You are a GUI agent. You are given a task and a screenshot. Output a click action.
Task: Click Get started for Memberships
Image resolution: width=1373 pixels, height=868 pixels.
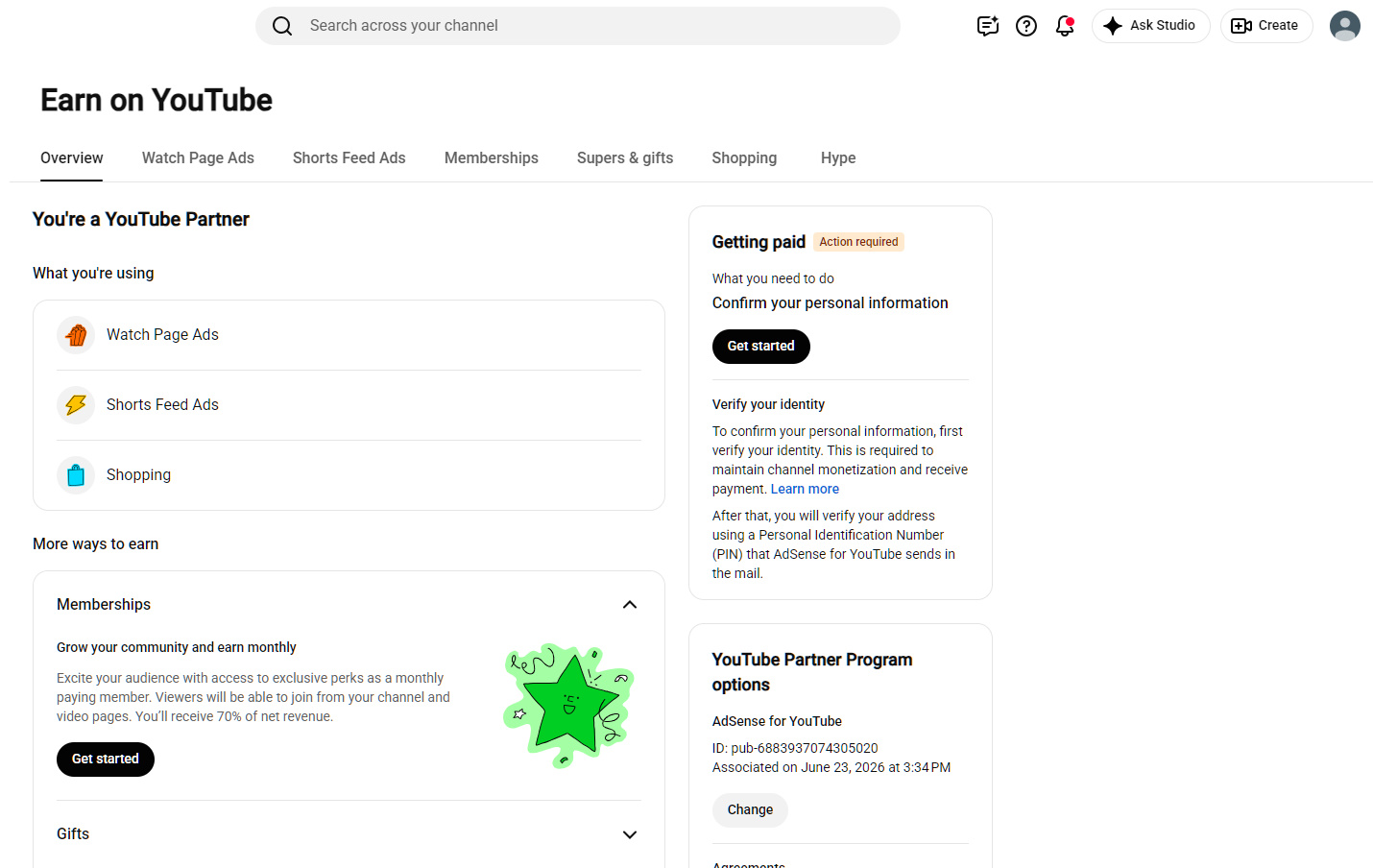pos(106,759)
